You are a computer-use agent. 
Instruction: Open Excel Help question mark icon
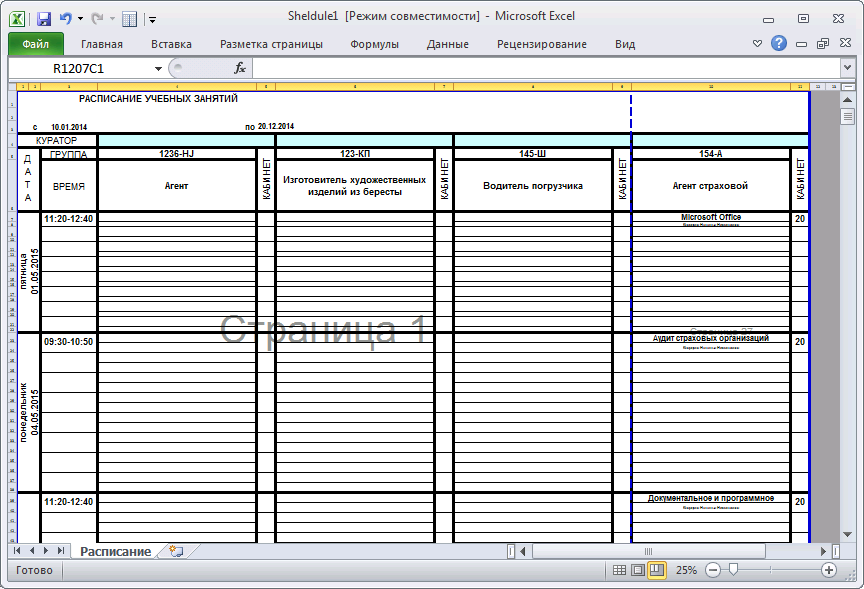click(x=779, y=43)
